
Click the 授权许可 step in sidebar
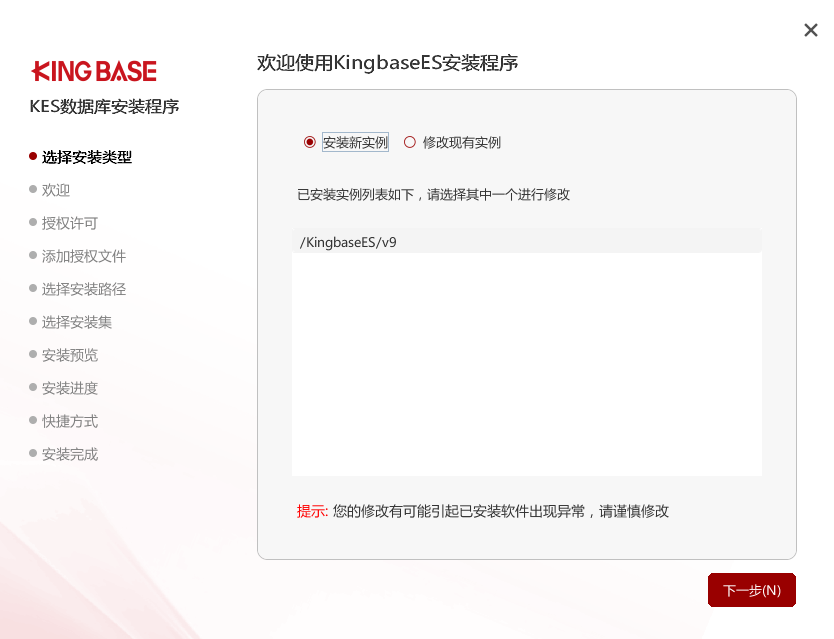pos(70,223)
